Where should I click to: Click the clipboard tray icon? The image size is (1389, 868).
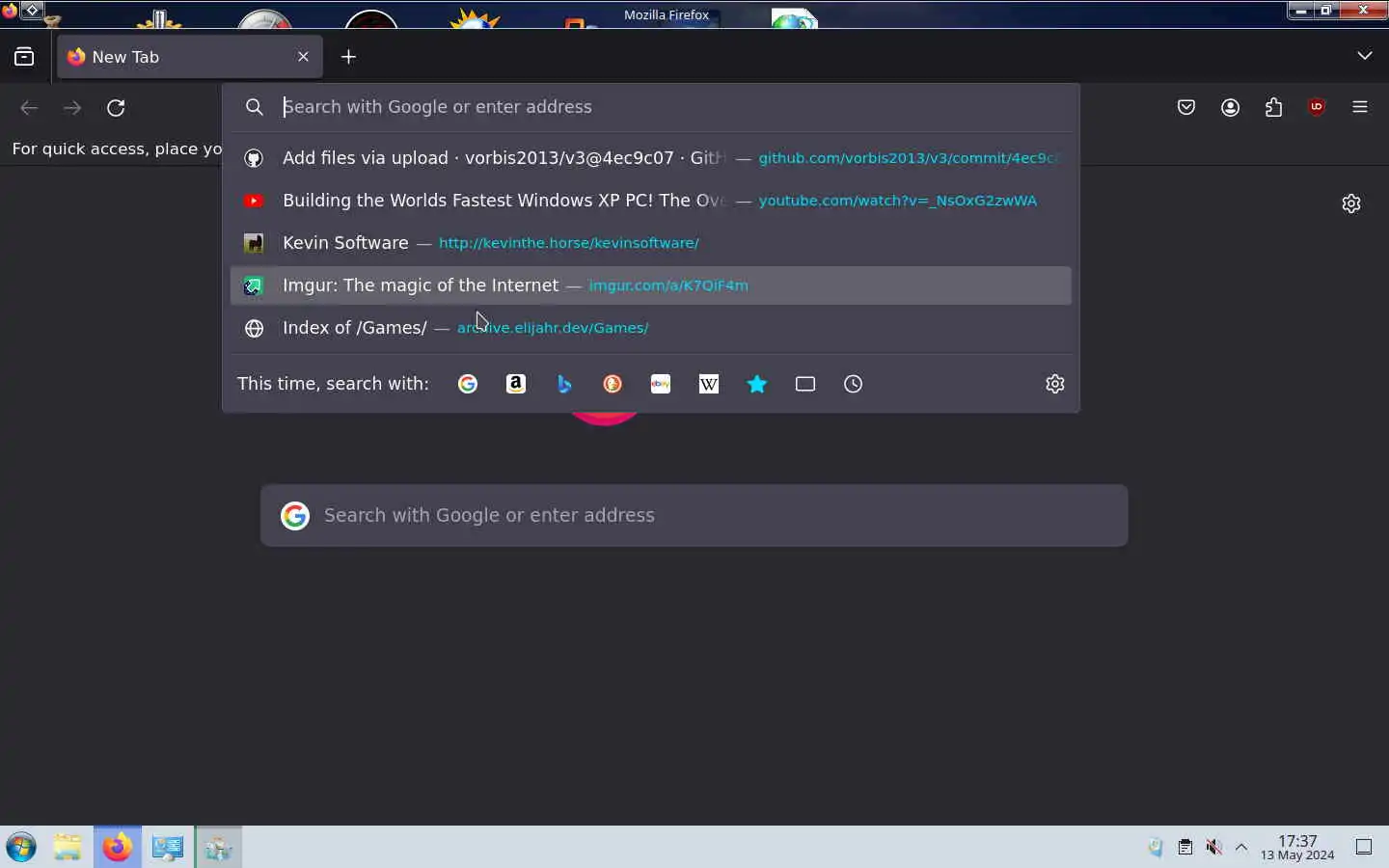[x=1185, y=848]
